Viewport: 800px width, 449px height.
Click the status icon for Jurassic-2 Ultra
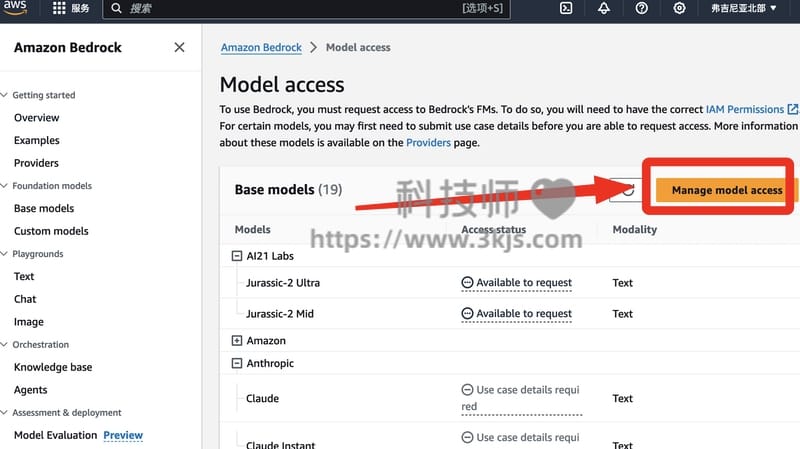[467, 283]
